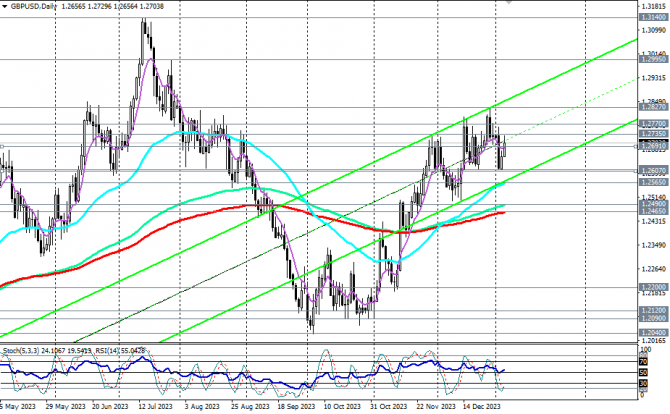Image resolution: width=670 pixels, height=414 pixels.
Task: Click the GBPUSD,Daily chart title
Action: 34,6
